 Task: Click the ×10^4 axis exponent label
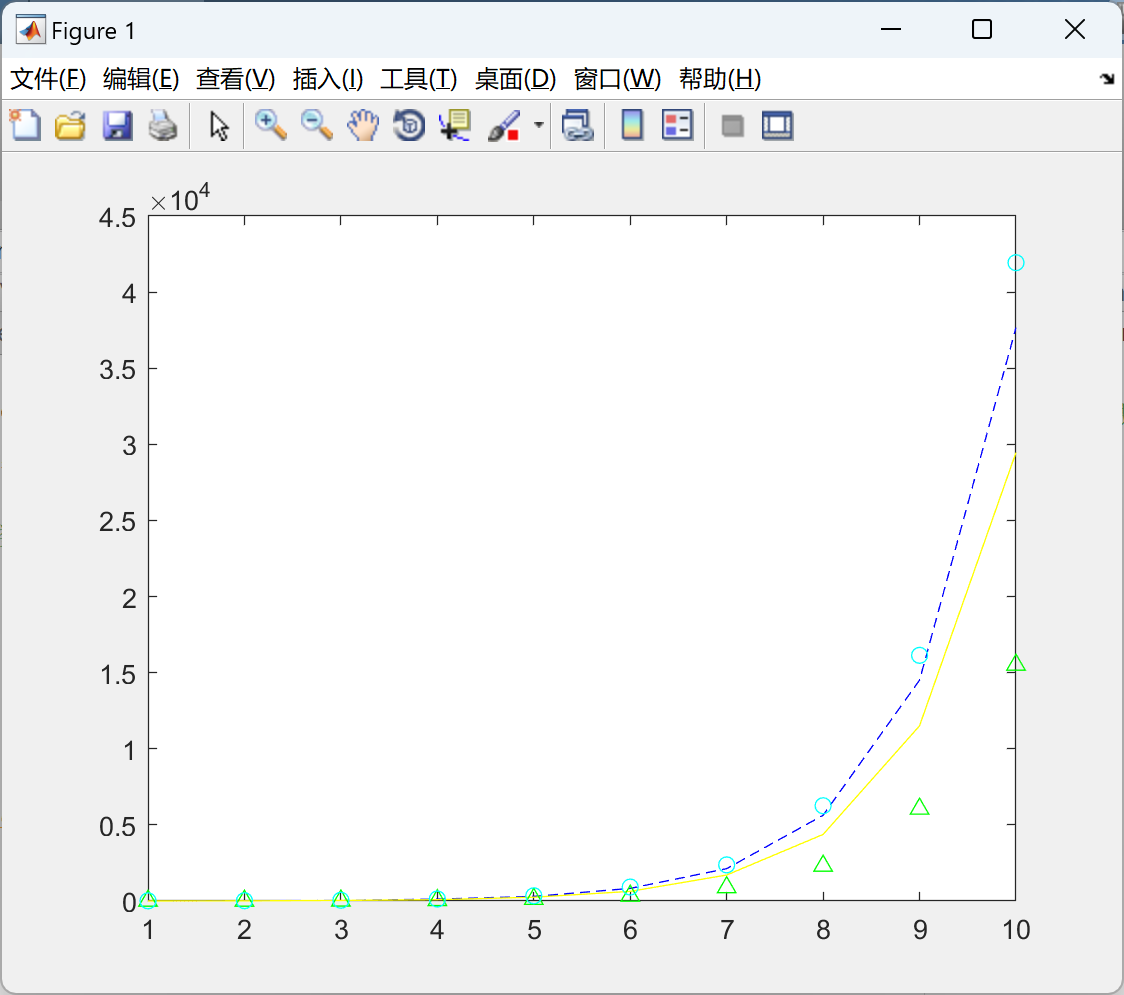(x=180, y=199)
